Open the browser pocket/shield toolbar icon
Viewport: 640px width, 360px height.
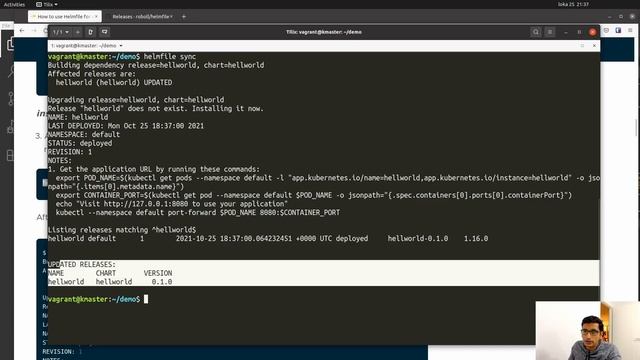(x=607, y=30)
